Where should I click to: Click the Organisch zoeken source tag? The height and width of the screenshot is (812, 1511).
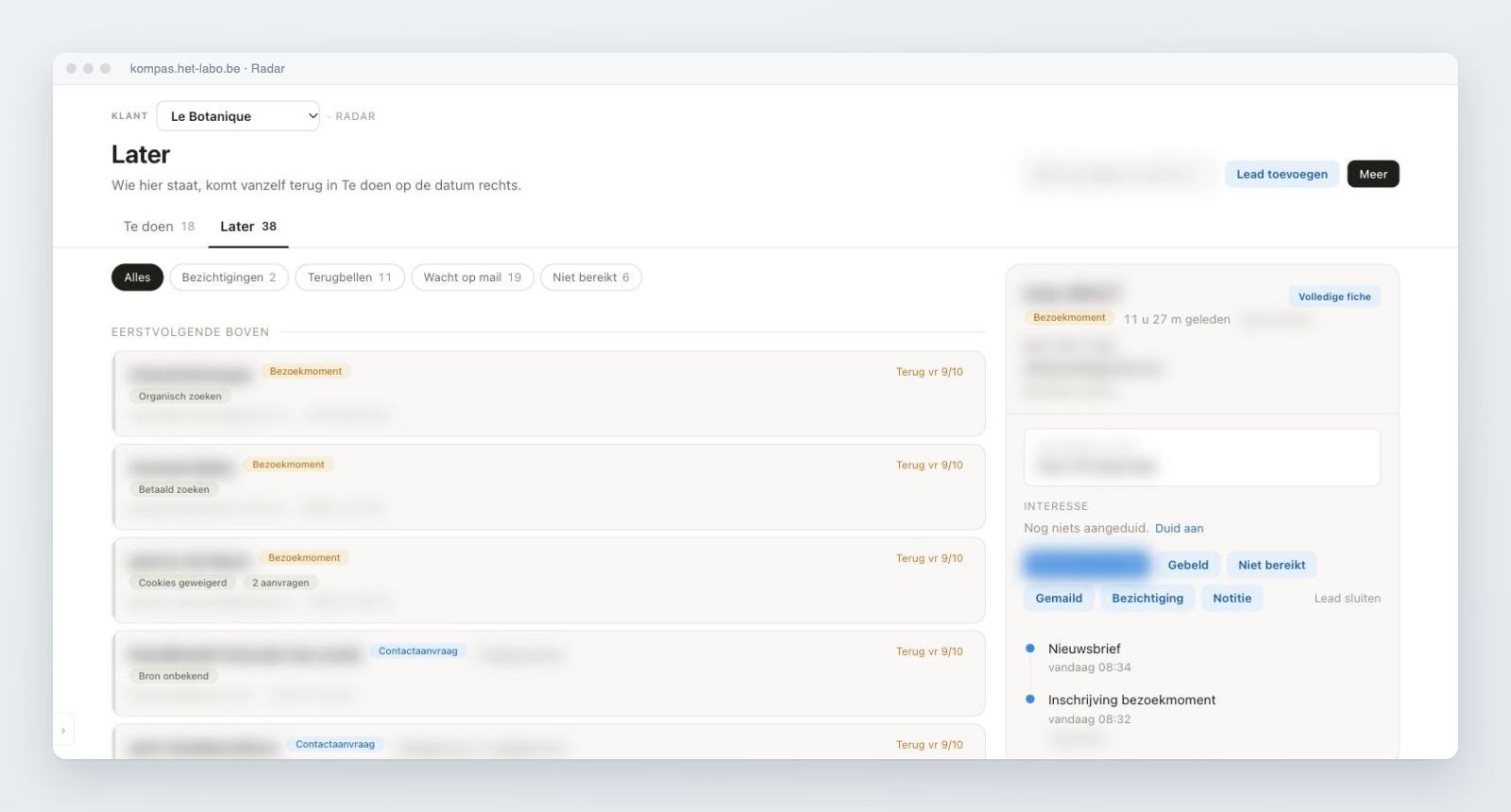pyautogui.click(x=180, y=397)
